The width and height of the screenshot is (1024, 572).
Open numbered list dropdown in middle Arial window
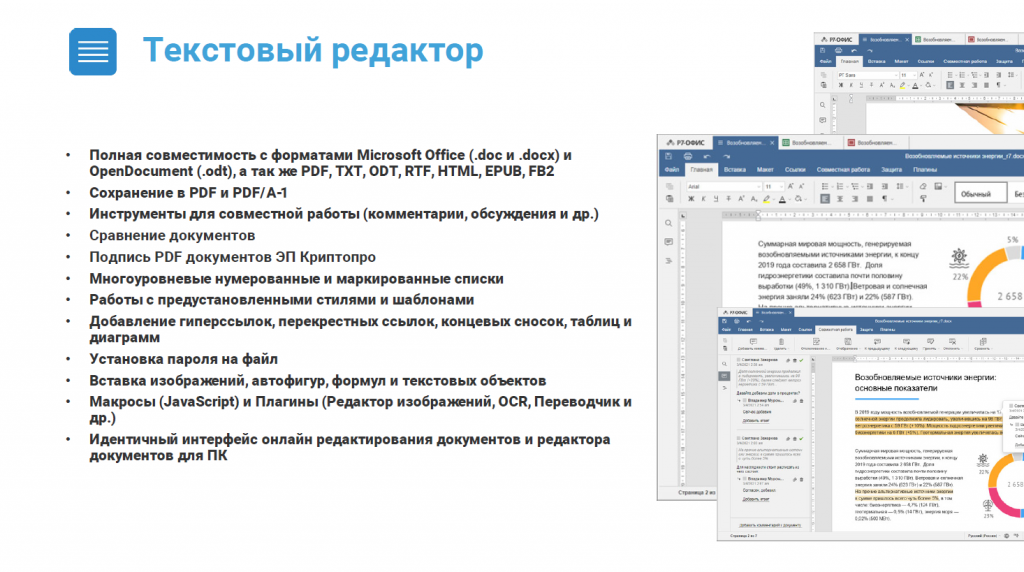click(847, 186)
